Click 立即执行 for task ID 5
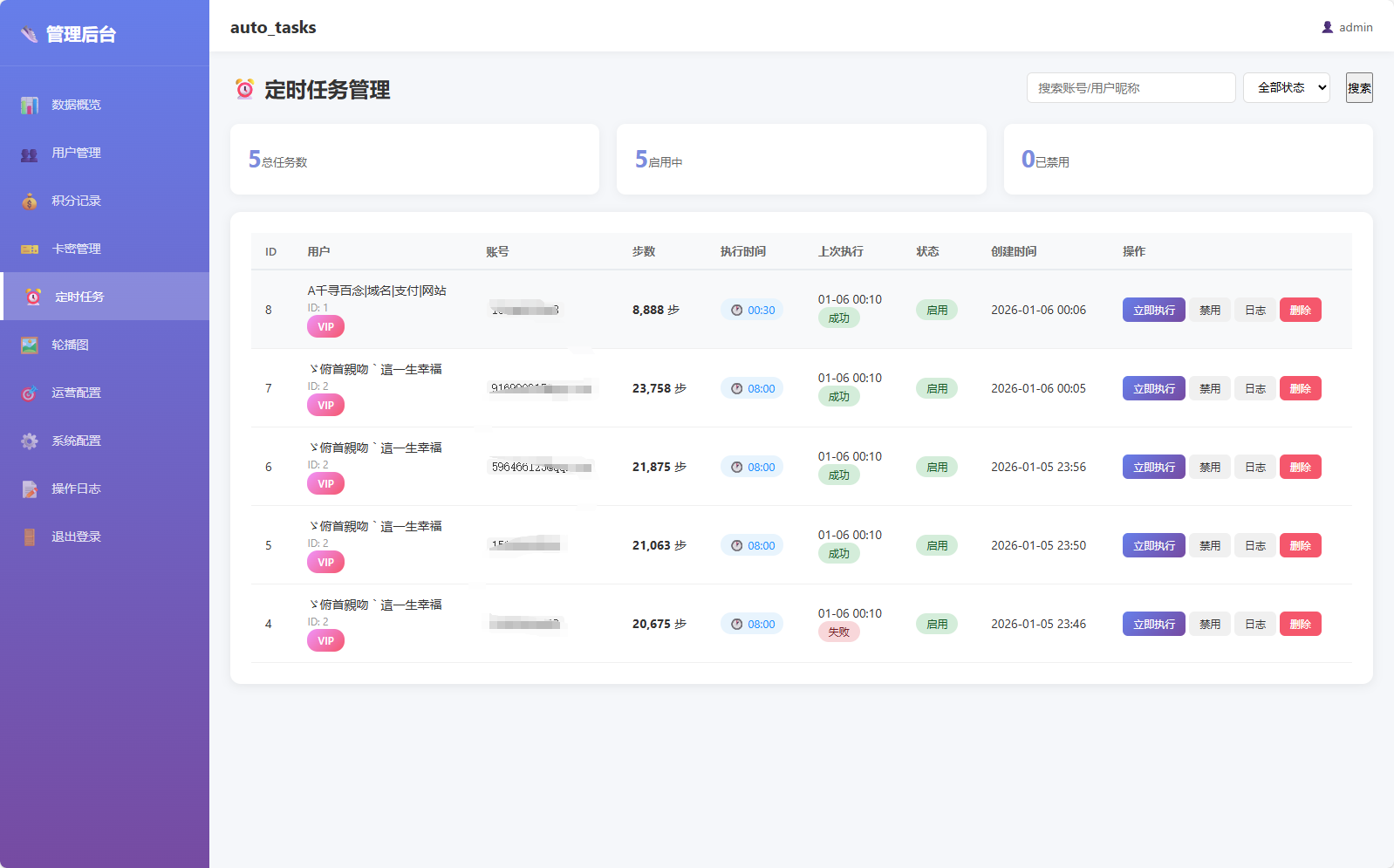This screenshot has height=868, width=1394. [x=1153, y=545]
